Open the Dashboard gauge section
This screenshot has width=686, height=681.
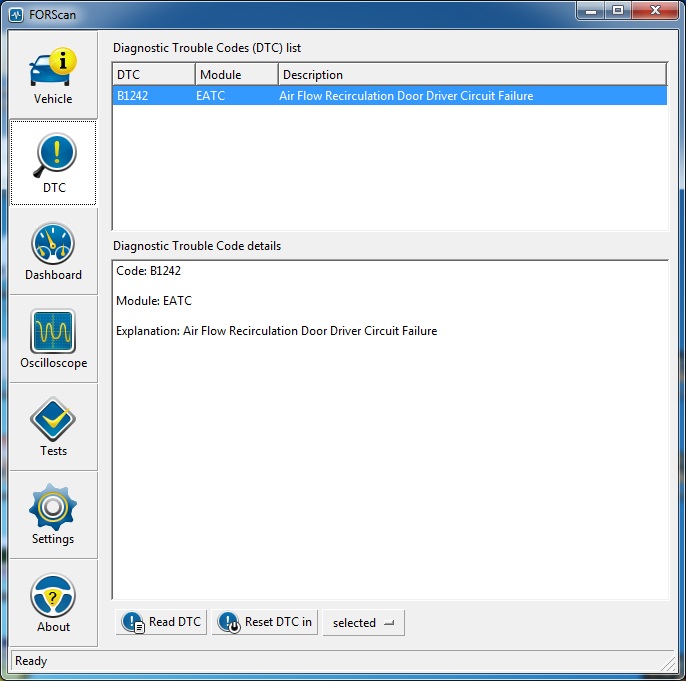pos(53,251)
